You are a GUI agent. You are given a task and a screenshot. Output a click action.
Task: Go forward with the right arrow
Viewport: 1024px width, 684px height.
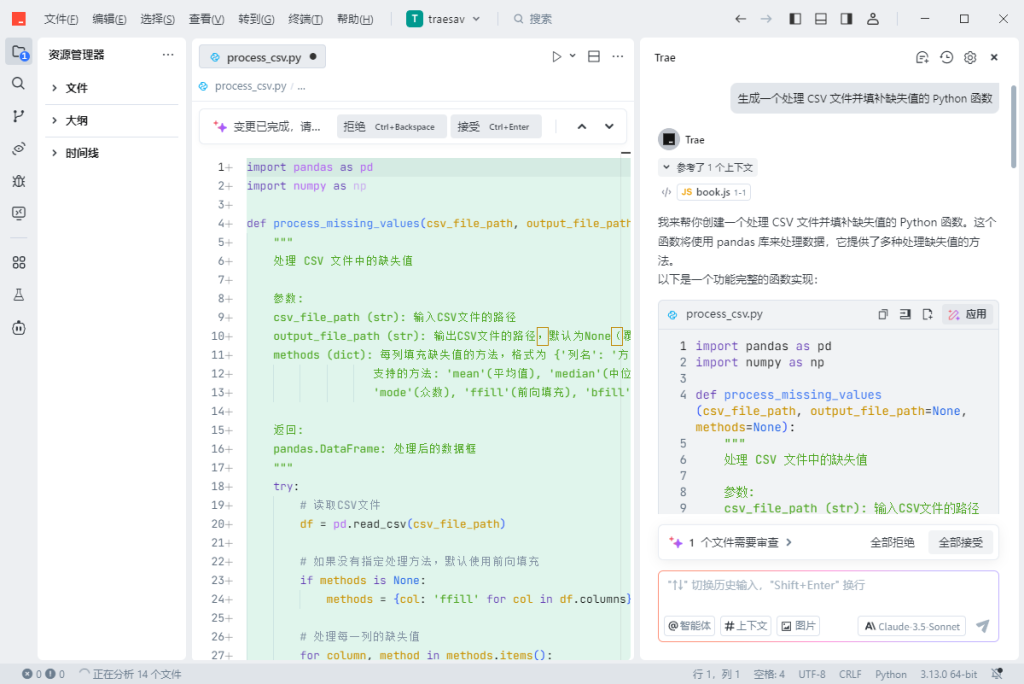[766, 19]
